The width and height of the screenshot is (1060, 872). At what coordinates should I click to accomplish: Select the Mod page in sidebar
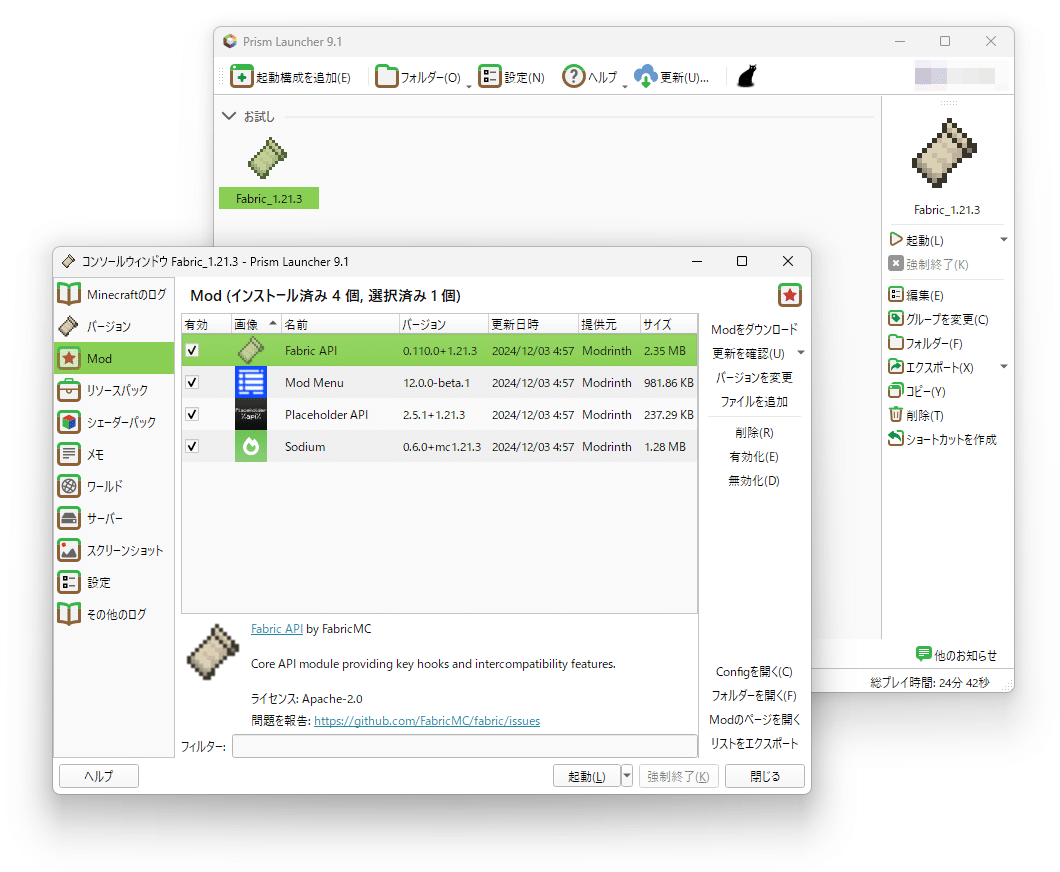(x=114, y=358)
